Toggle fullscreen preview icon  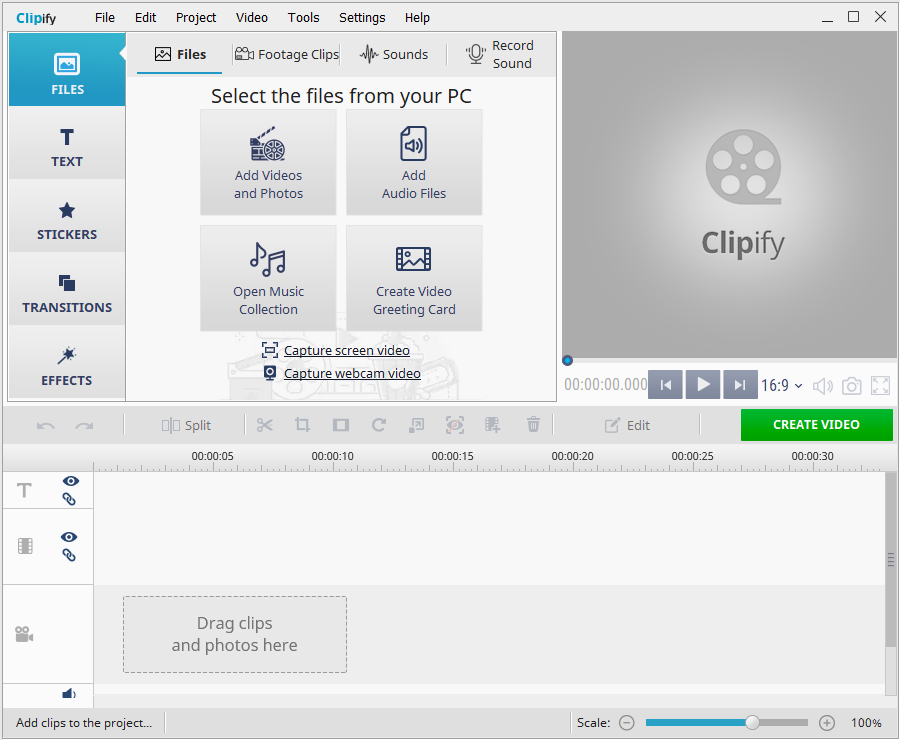pyautogui.click(x=880, y=386)
